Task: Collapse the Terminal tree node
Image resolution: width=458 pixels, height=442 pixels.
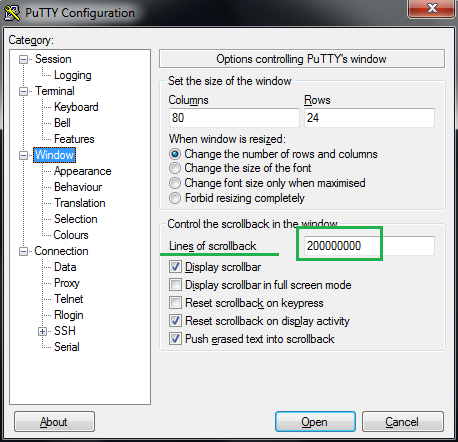Action: coord(23,92)
